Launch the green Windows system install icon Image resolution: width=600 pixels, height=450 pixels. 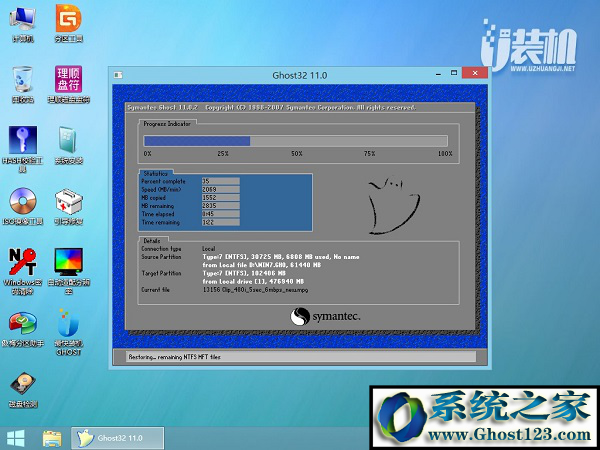pos(68,145)
